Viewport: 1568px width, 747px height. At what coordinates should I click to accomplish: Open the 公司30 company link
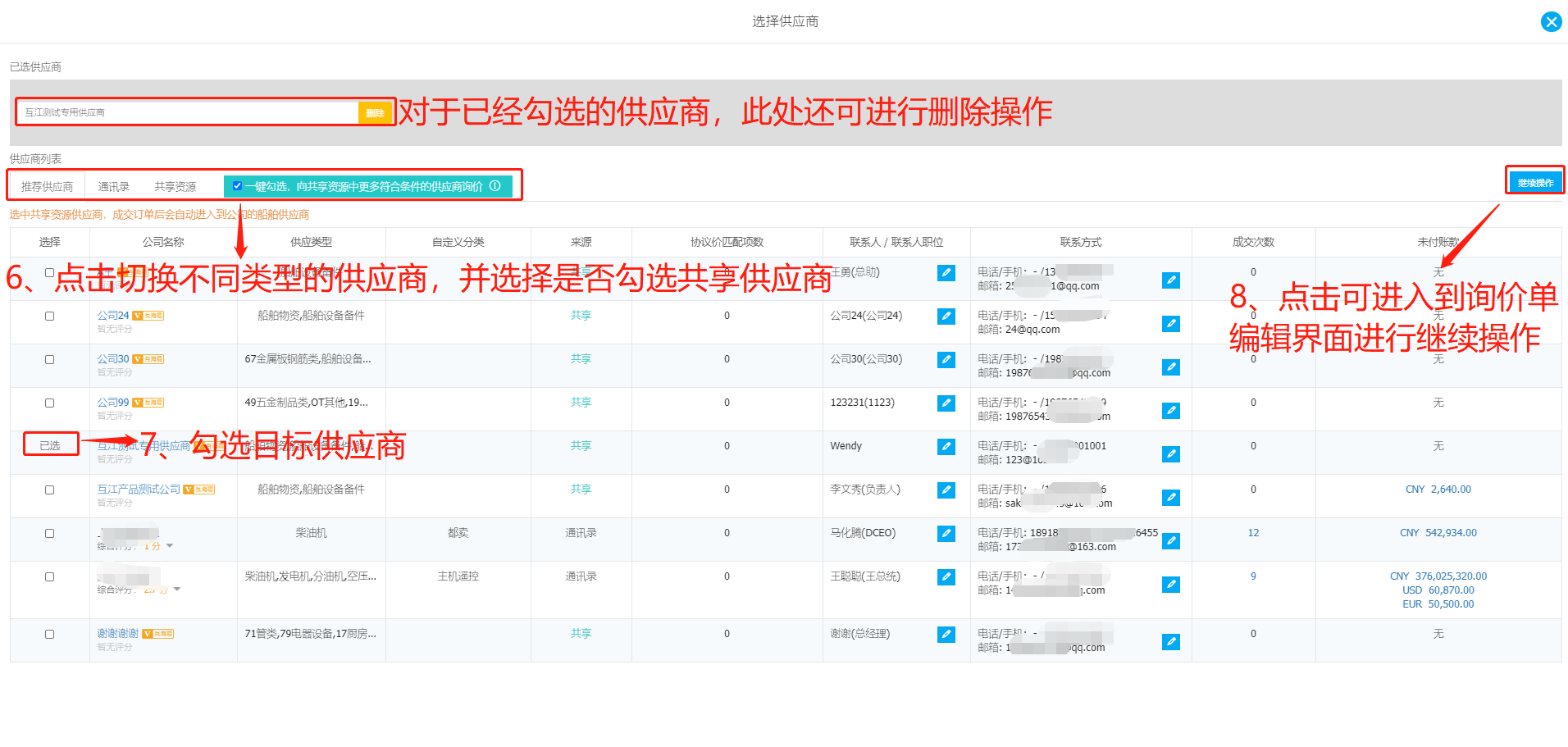pos(113,359)
